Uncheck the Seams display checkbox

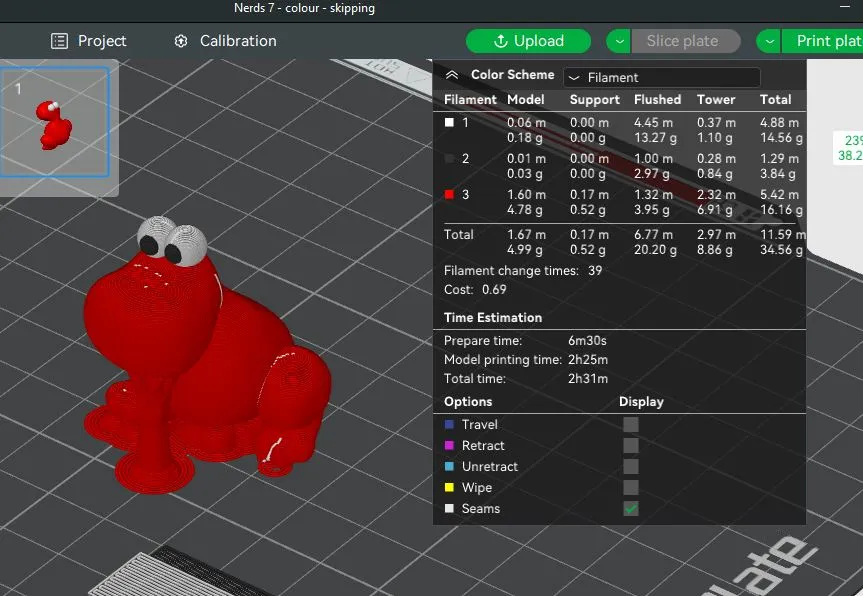click(x=630, y=508)
